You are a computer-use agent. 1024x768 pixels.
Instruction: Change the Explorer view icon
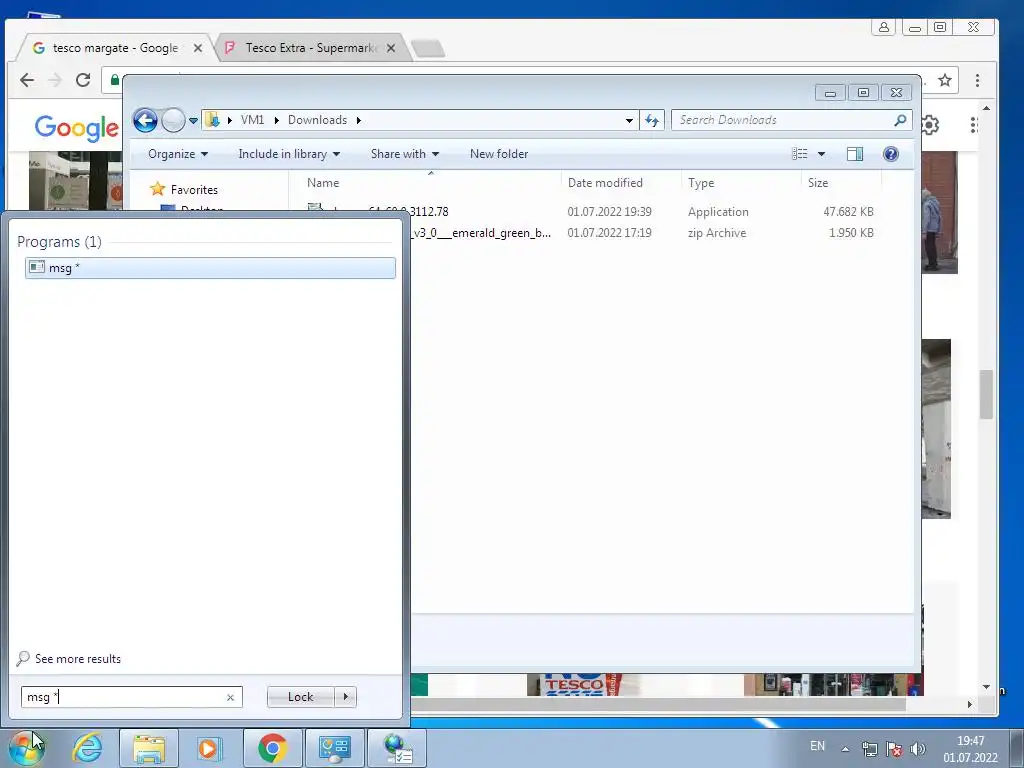coord(800,153)
